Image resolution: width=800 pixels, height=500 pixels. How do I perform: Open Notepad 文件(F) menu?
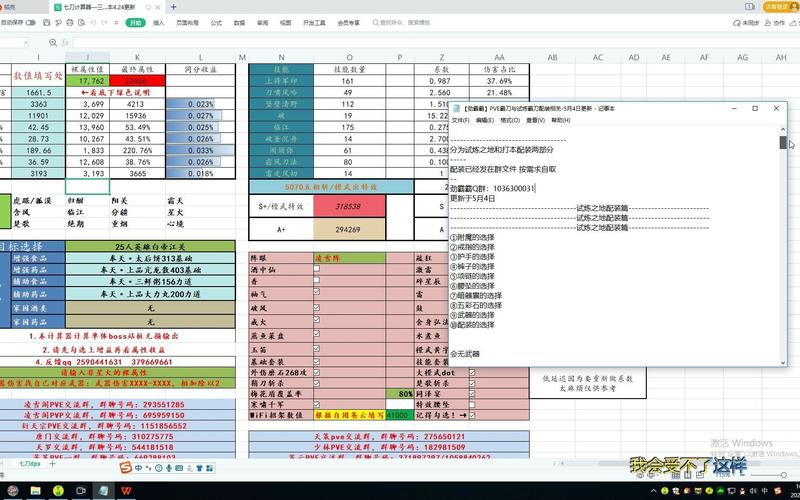click(460, 120)
